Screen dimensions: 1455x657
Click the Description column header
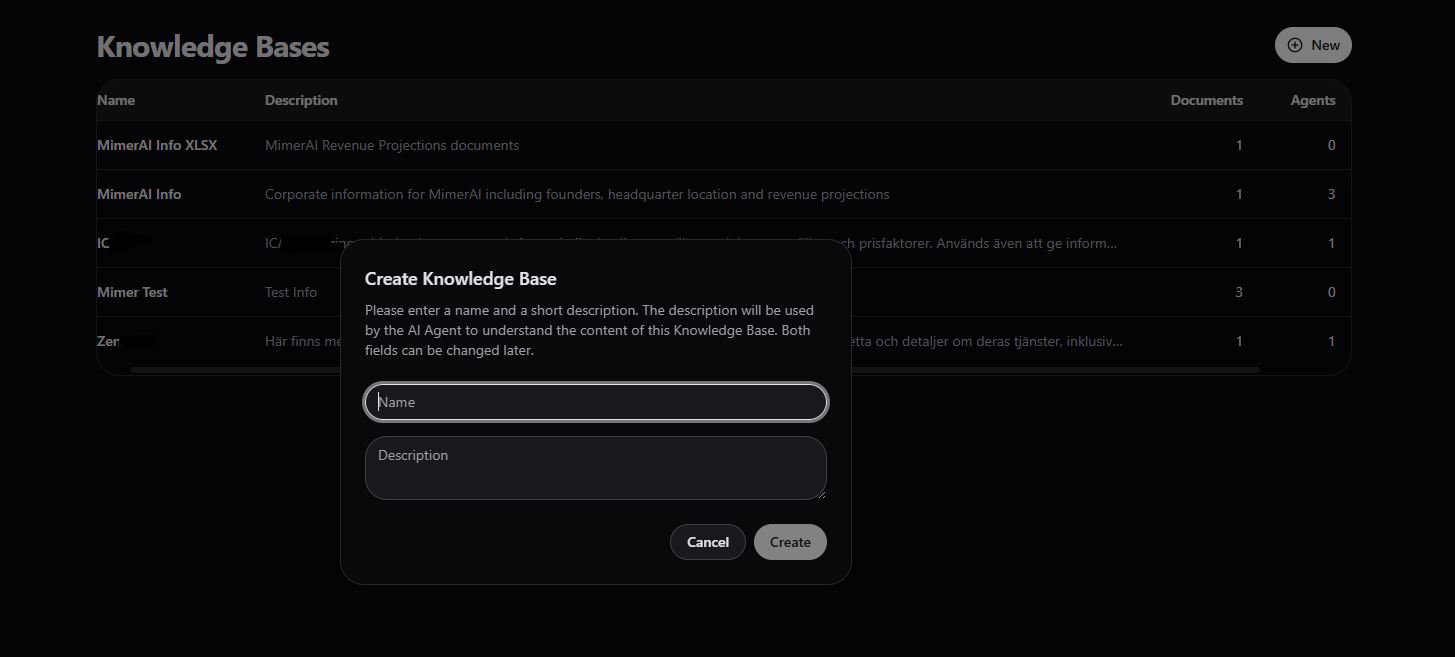point(301,100)
